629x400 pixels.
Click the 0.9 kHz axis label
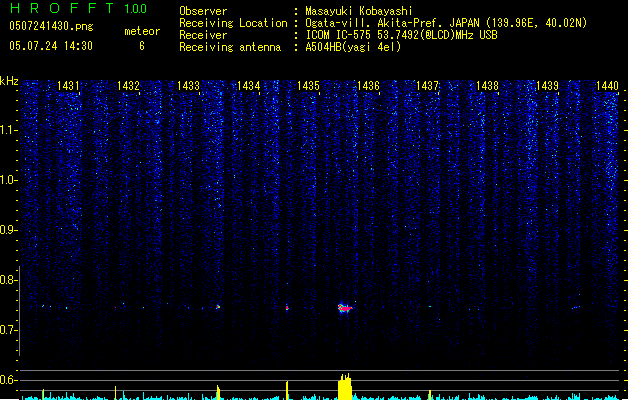tap(8, 230)
